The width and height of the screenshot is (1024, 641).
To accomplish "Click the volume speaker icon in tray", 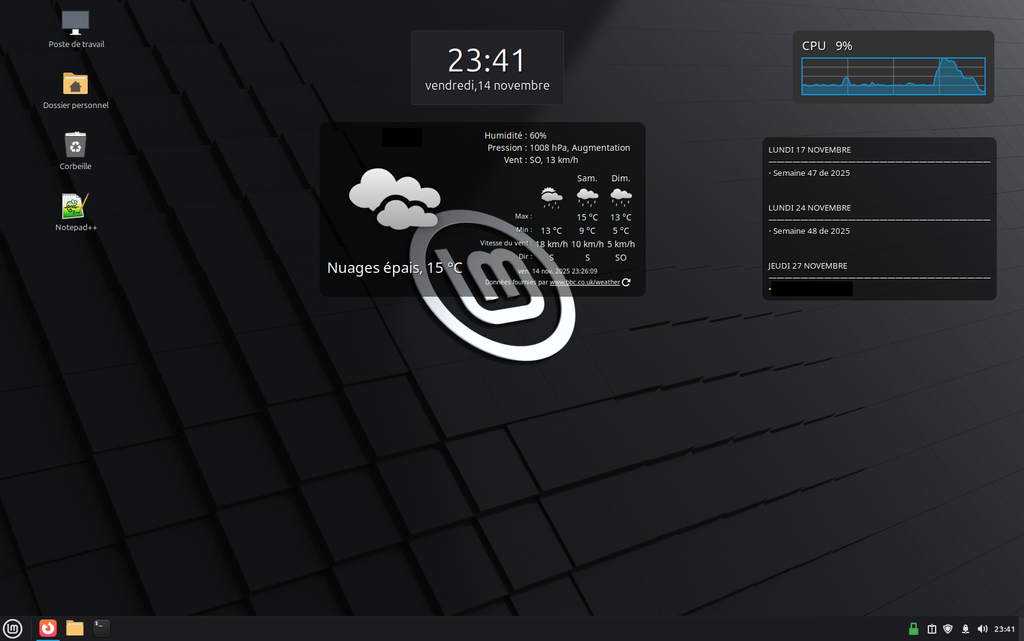I will click(x=982, y=629).
